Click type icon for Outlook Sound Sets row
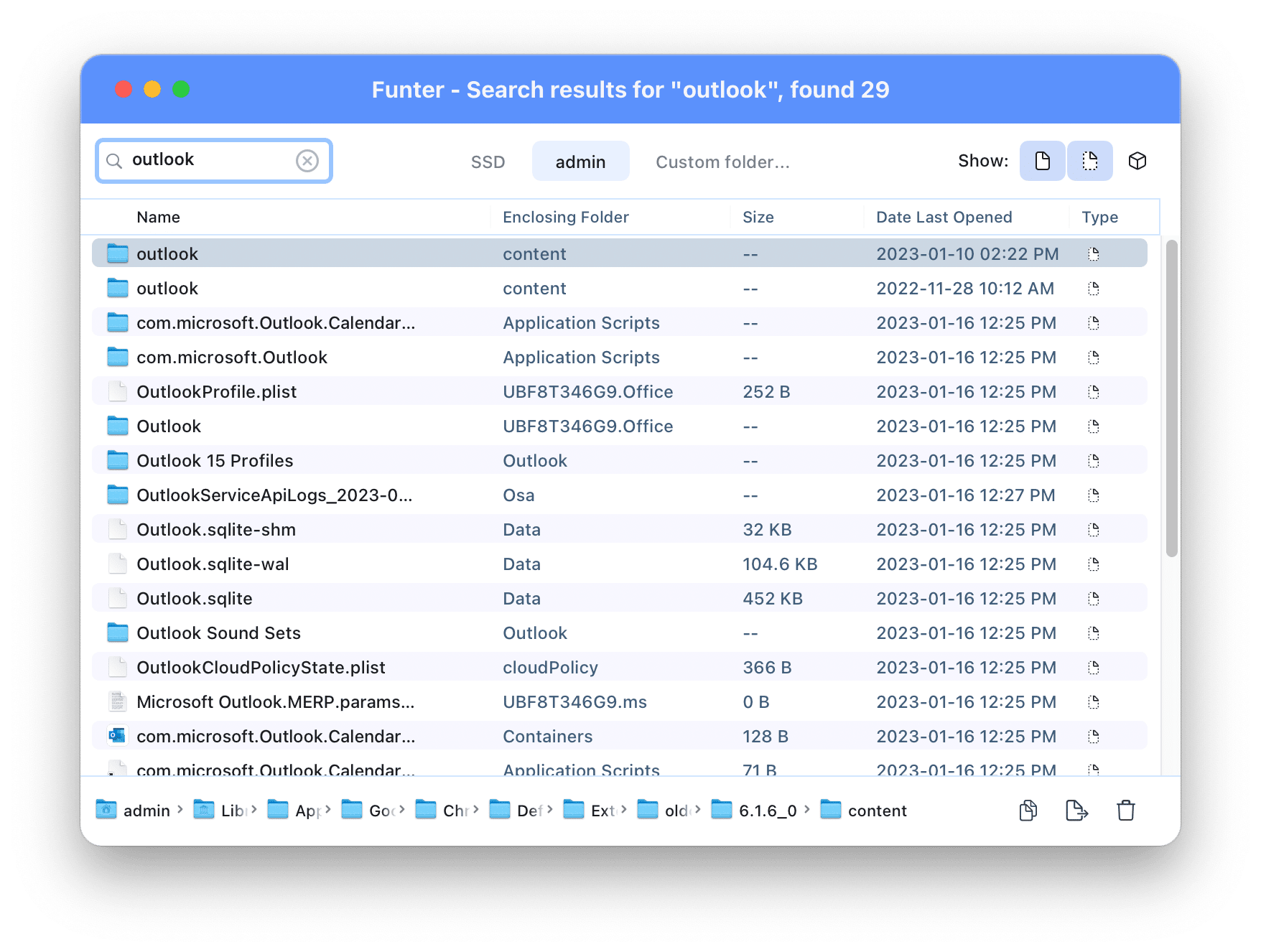The width and height of the screenshot is (1261, 952). click(1094, 633)
